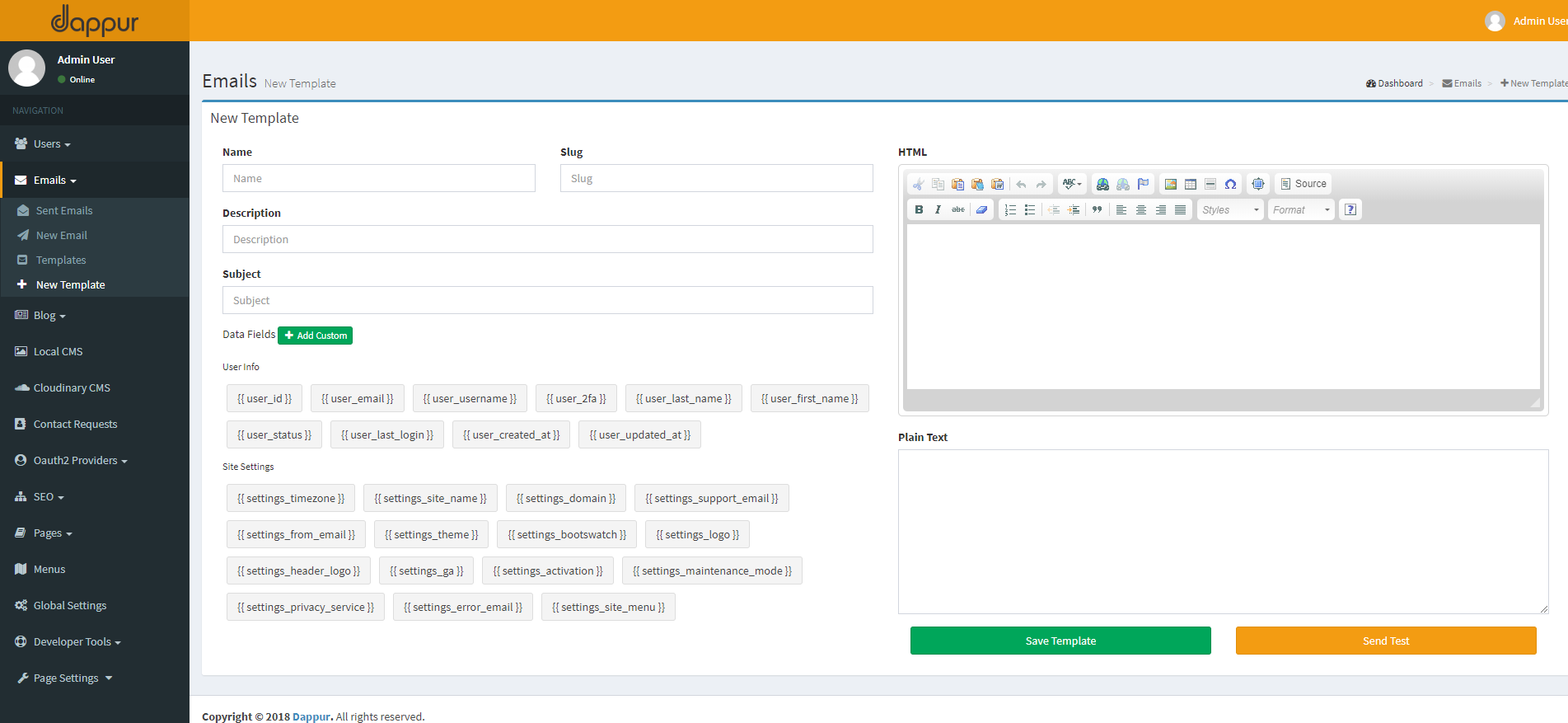The image size is (1568, 723).
Task: Insert an image via the editor toolbar
Action: [1170, 184]
